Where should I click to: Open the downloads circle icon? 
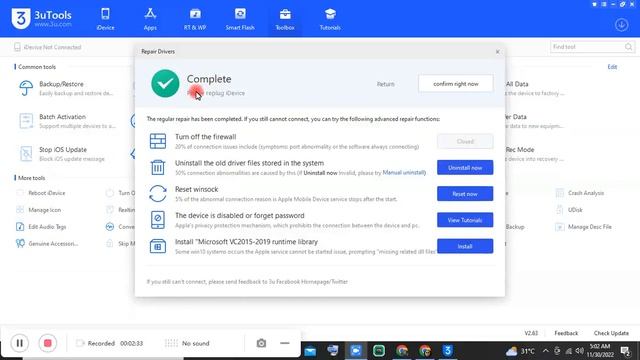[622, 25]
